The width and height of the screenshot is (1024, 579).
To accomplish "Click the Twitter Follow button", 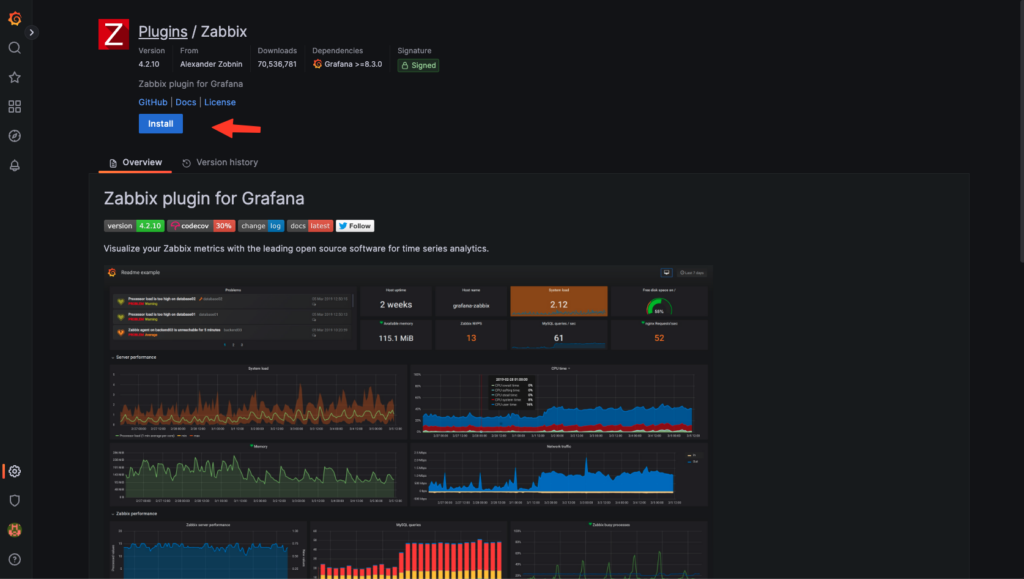I will coord(355,226).
